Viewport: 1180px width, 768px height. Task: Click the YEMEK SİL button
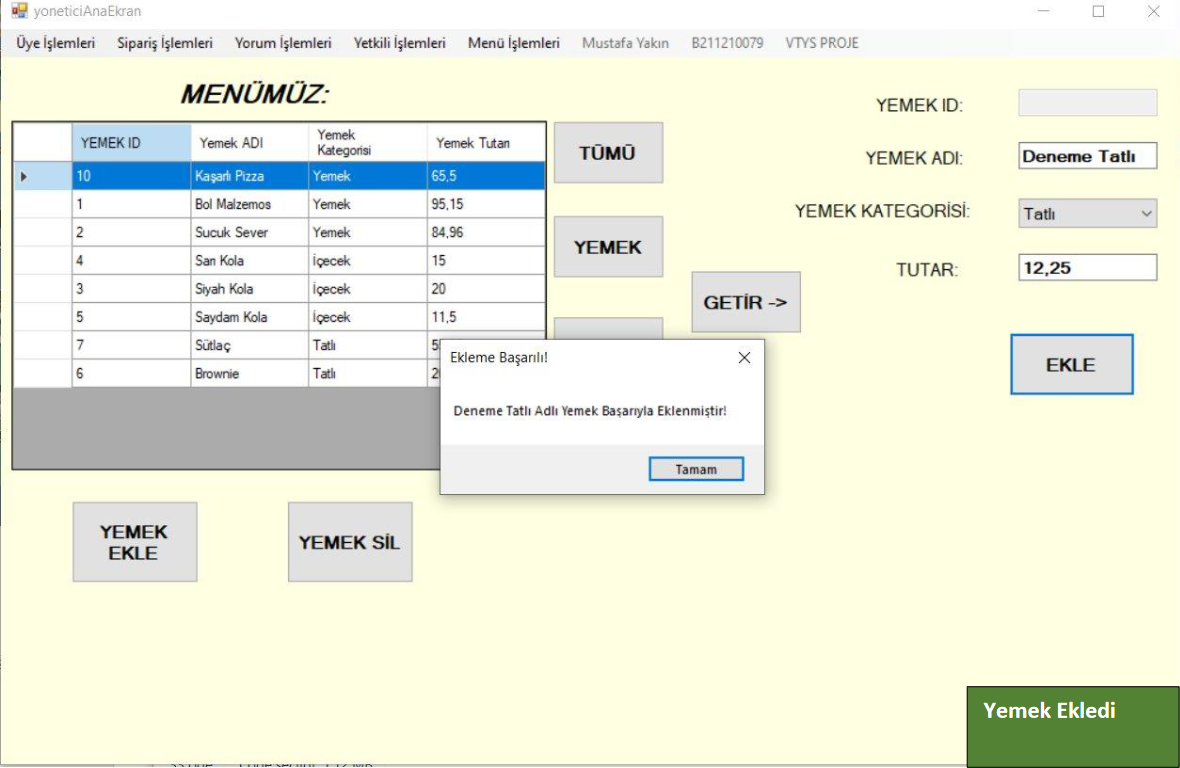point(350,542)
